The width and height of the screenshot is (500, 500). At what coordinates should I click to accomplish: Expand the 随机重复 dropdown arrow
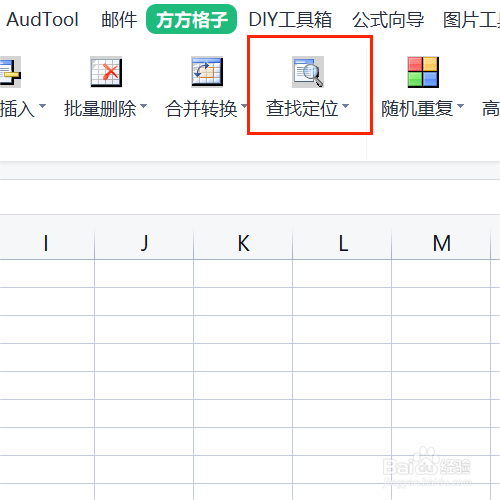(x=460, y=106)
